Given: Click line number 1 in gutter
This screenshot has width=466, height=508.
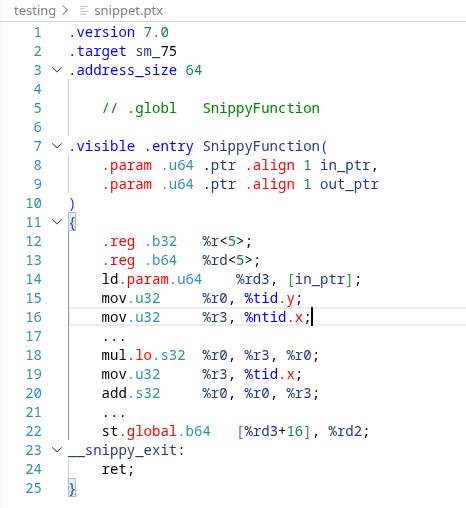Looking at the screenshot, I should coord(37,32).
